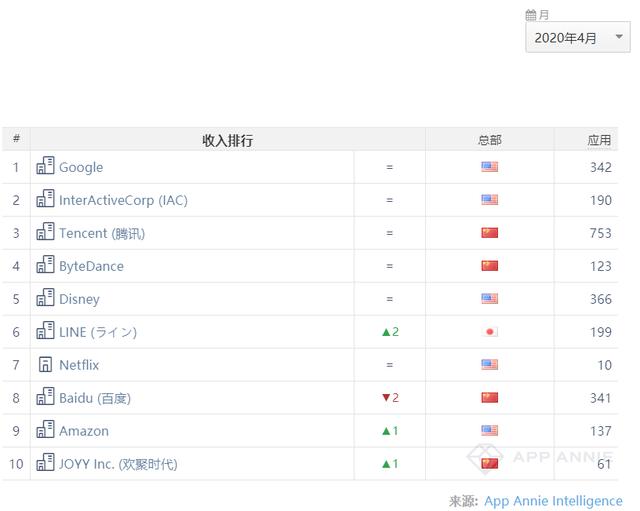Click app count 61 for JOYY
The image size is (640, 511).
pyautogui.click(x=604, y=464)
